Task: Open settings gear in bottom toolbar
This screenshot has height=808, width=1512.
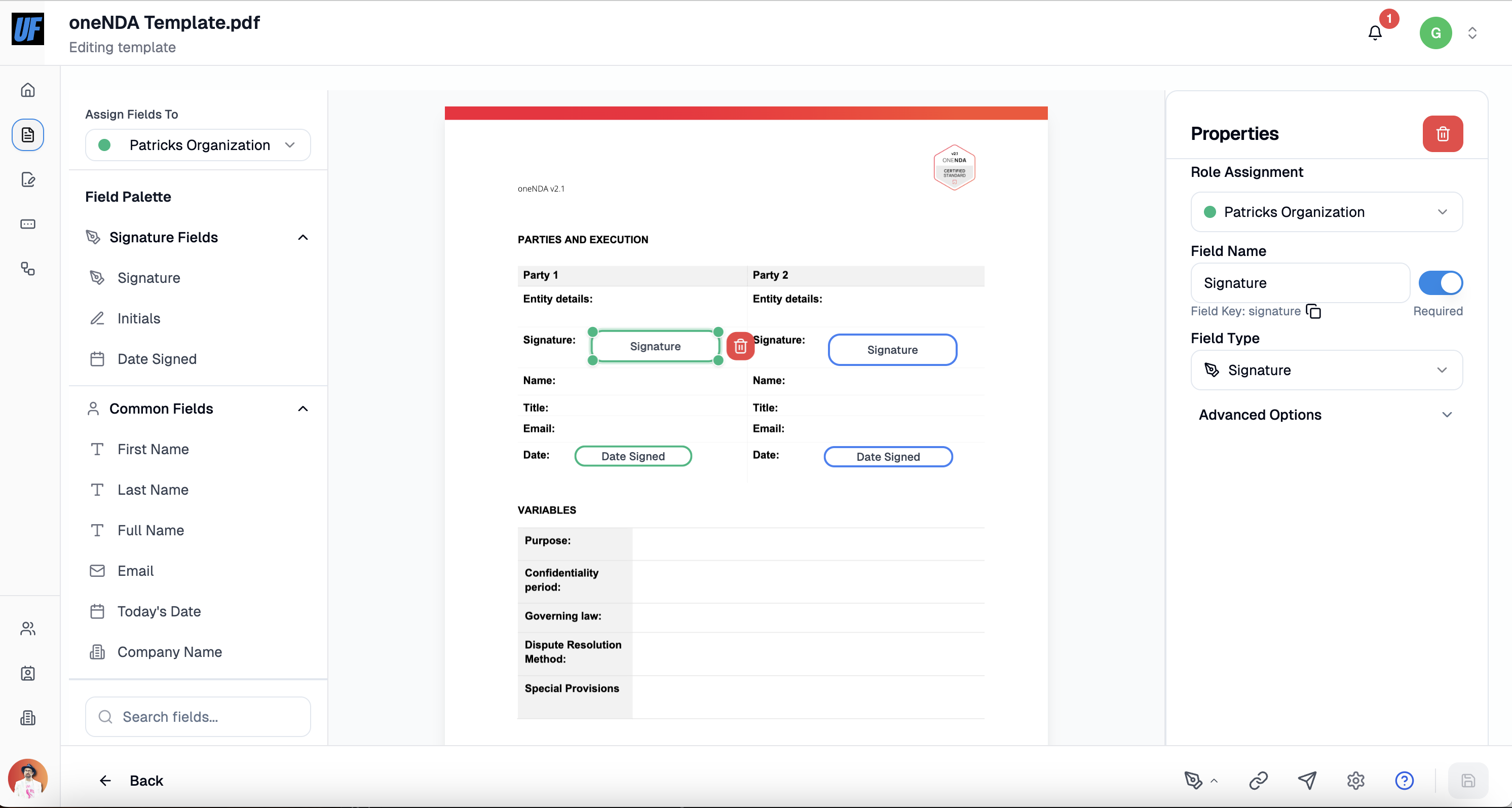Action: [x=1355, y=780]
